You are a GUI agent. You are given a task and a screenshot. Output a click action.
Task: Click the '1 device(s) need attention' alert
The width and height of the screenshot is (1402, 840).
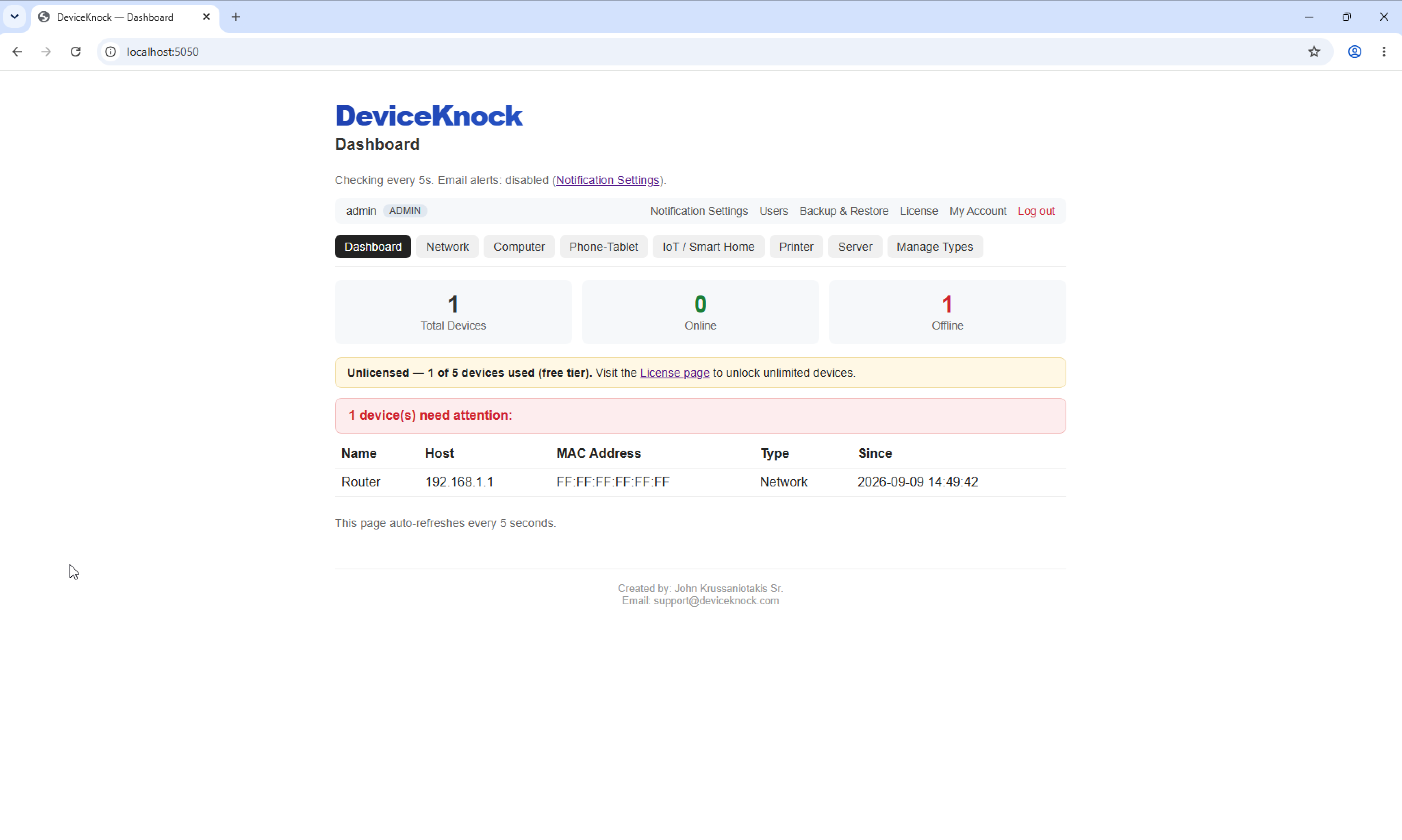(700, 415)
